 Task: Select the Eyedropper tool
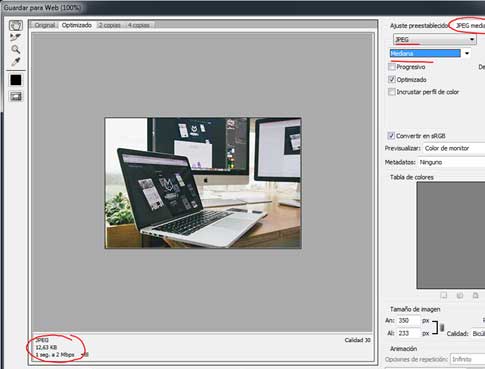click(15, 62)
